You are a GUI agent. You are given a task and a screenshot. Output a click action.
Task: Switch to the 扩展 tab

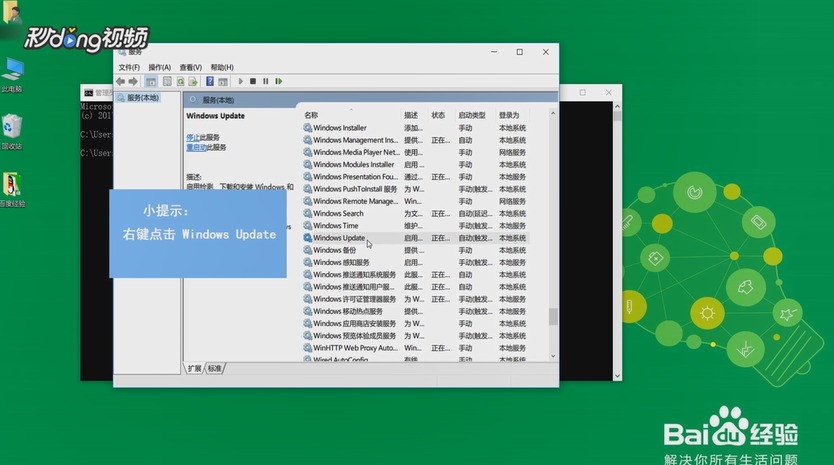point(194,369)
